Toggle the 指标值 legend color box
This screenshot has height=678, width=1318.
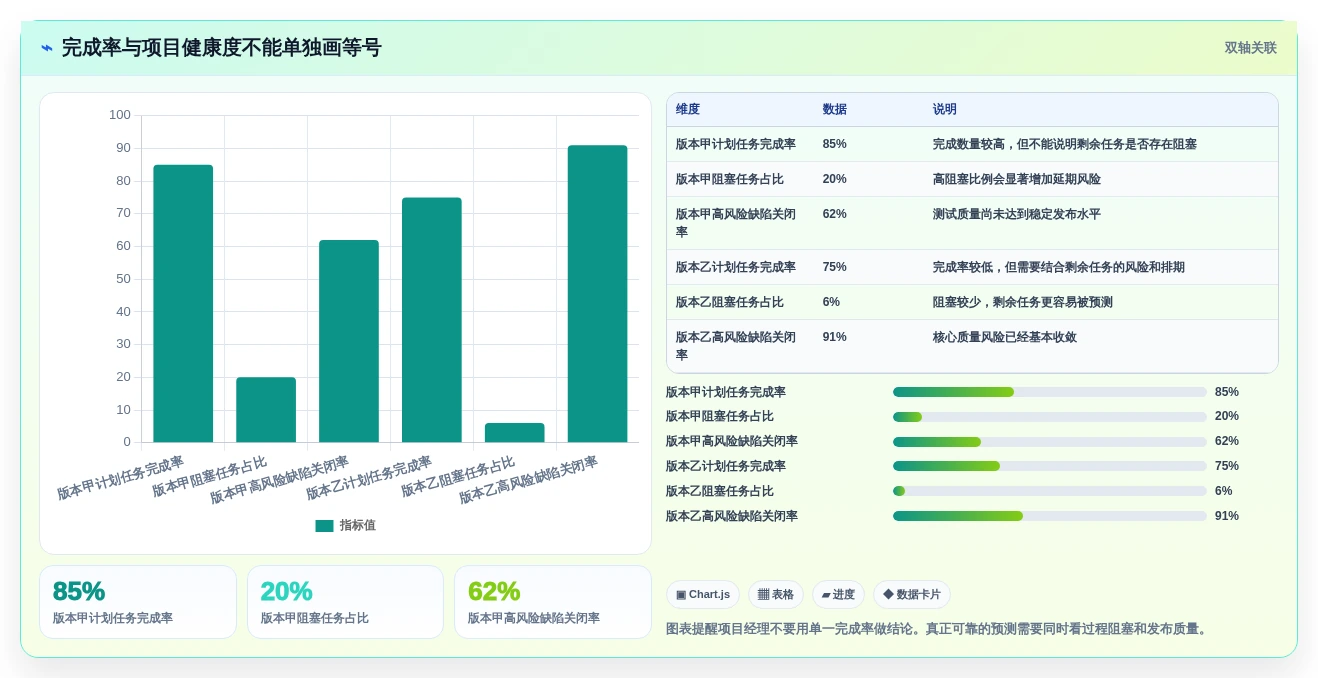324,526
